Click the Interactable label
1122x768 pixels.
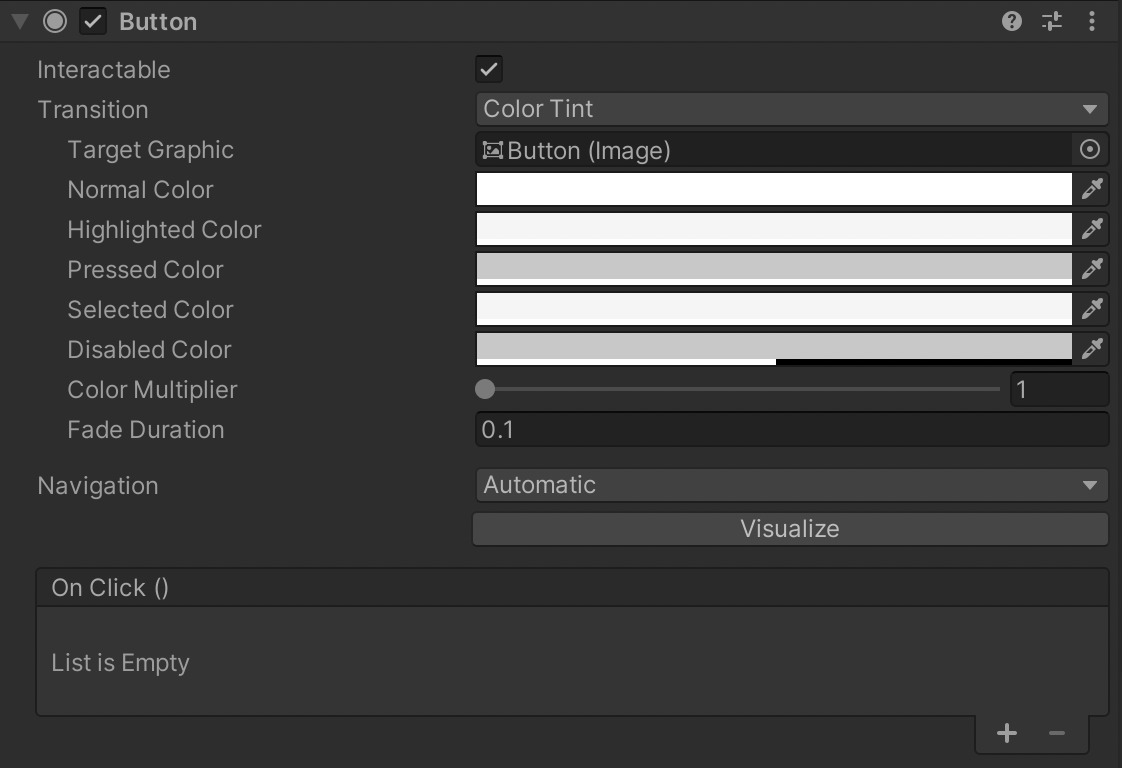(x=104, y=70)
